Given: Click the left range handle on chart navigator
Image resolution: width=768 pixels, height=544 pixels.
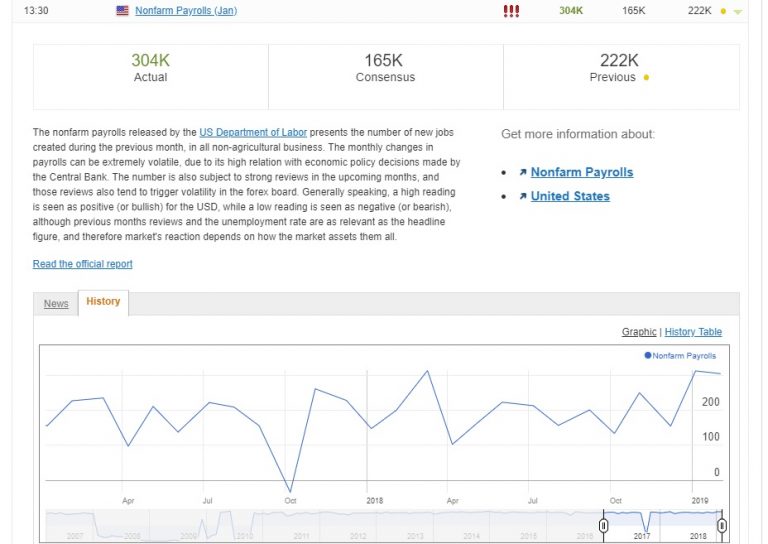Looking at the screenshot, I should (604, 525).
